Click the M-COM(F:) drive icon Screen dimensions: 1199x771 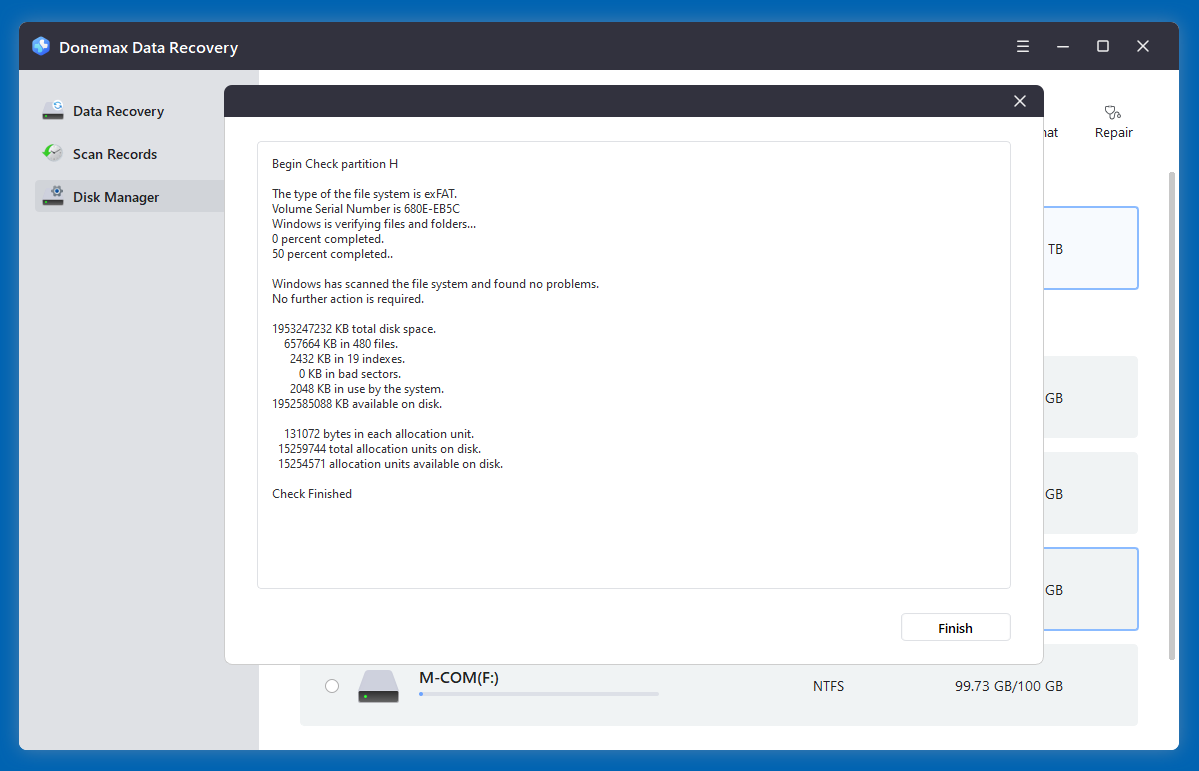(x=378, y=685)
